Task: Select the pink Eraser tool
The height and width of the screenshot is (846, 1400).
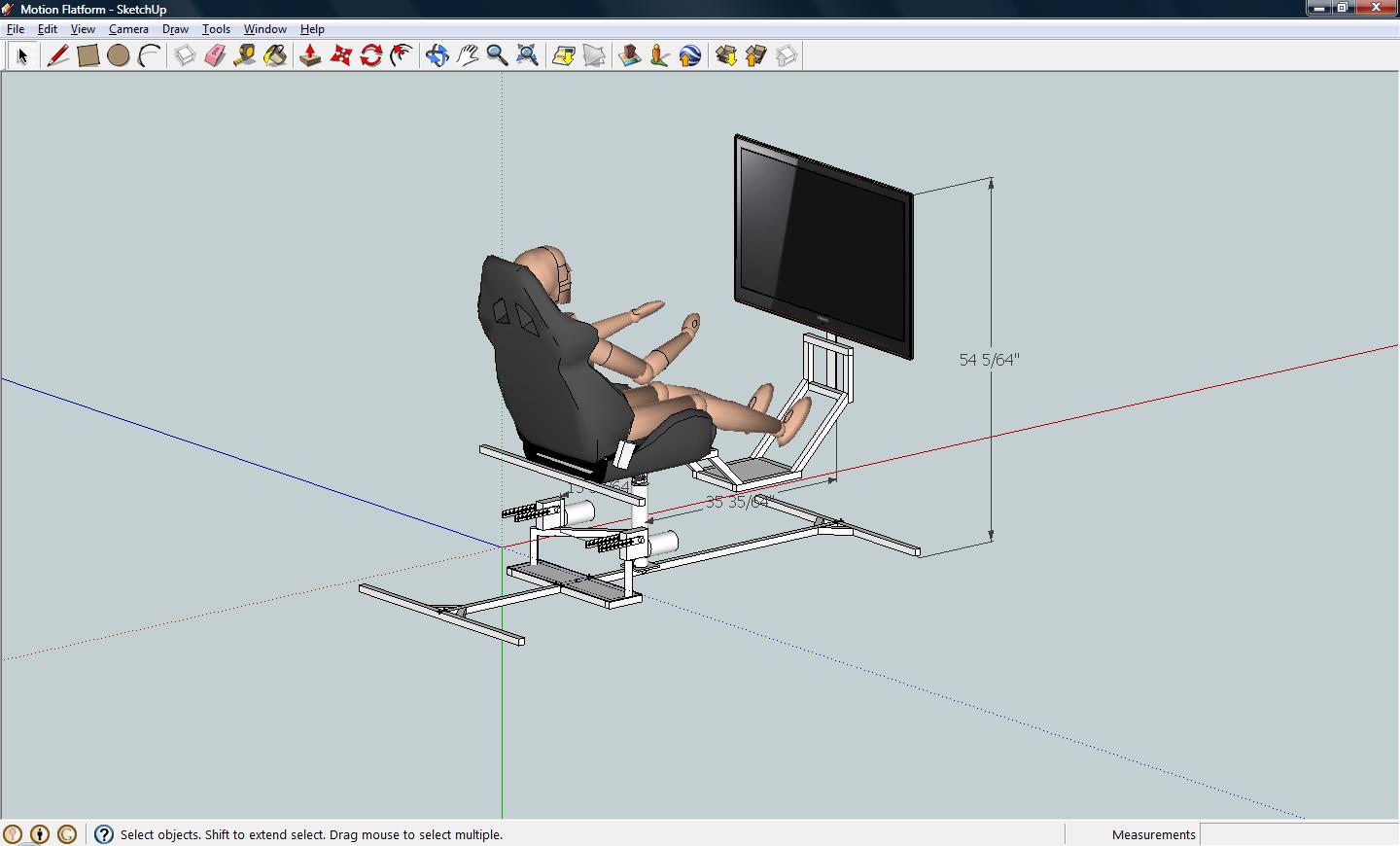Action: tap(215, 55)
